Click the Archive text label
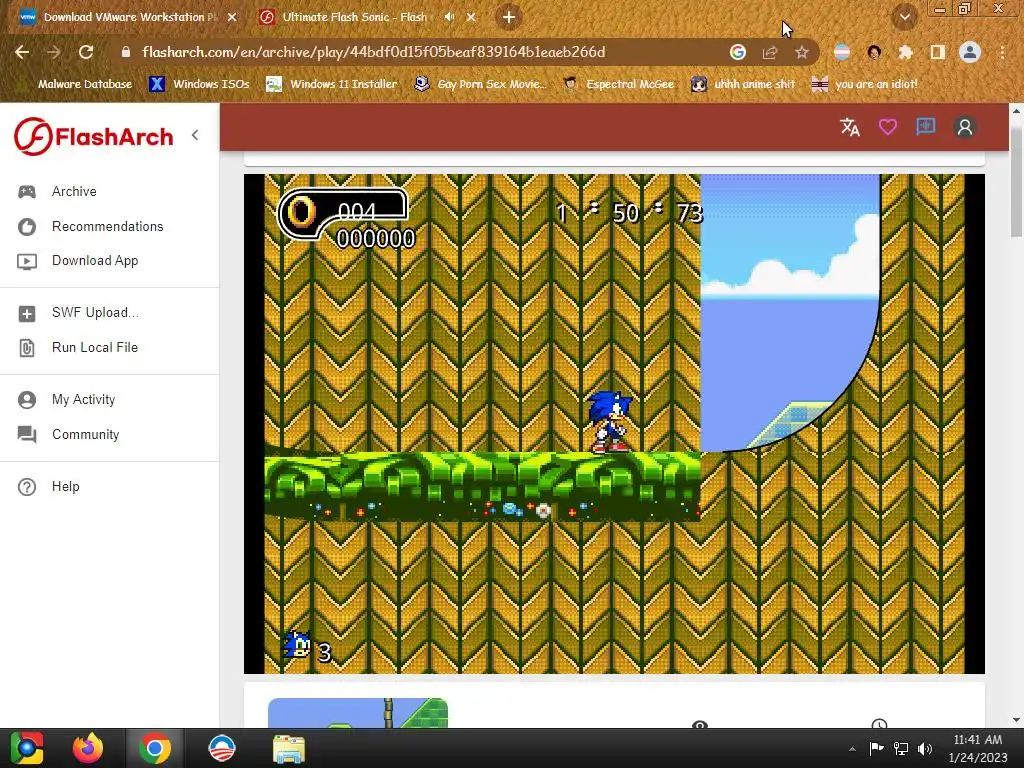1024x768 pixels. tap(74, 191)
